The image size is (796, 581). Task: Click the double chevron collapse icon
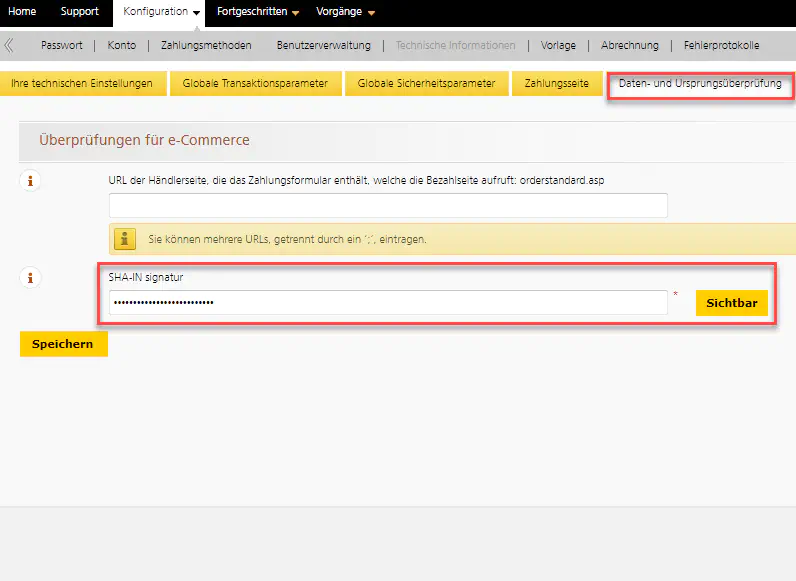tap(9, 45)
